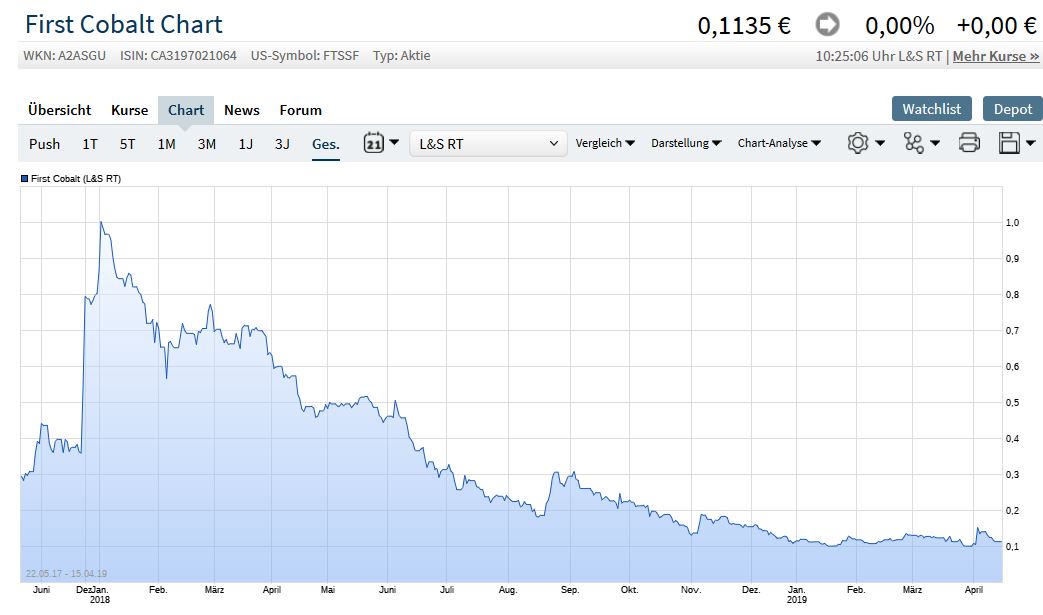The image size is (1043, 615).
Task: Select the 5T five-day timeframe
Action: tap(127, 144)
